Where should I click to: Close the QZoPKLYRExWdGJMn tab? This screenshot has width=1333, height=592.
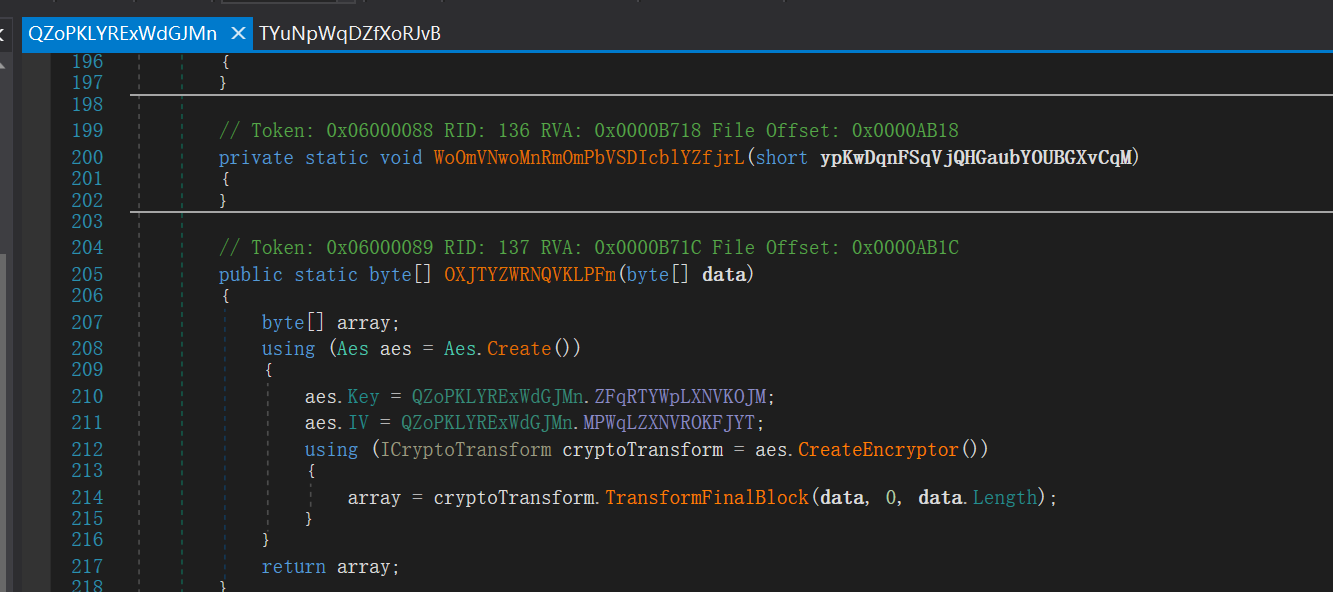click(x=238, y=33)
